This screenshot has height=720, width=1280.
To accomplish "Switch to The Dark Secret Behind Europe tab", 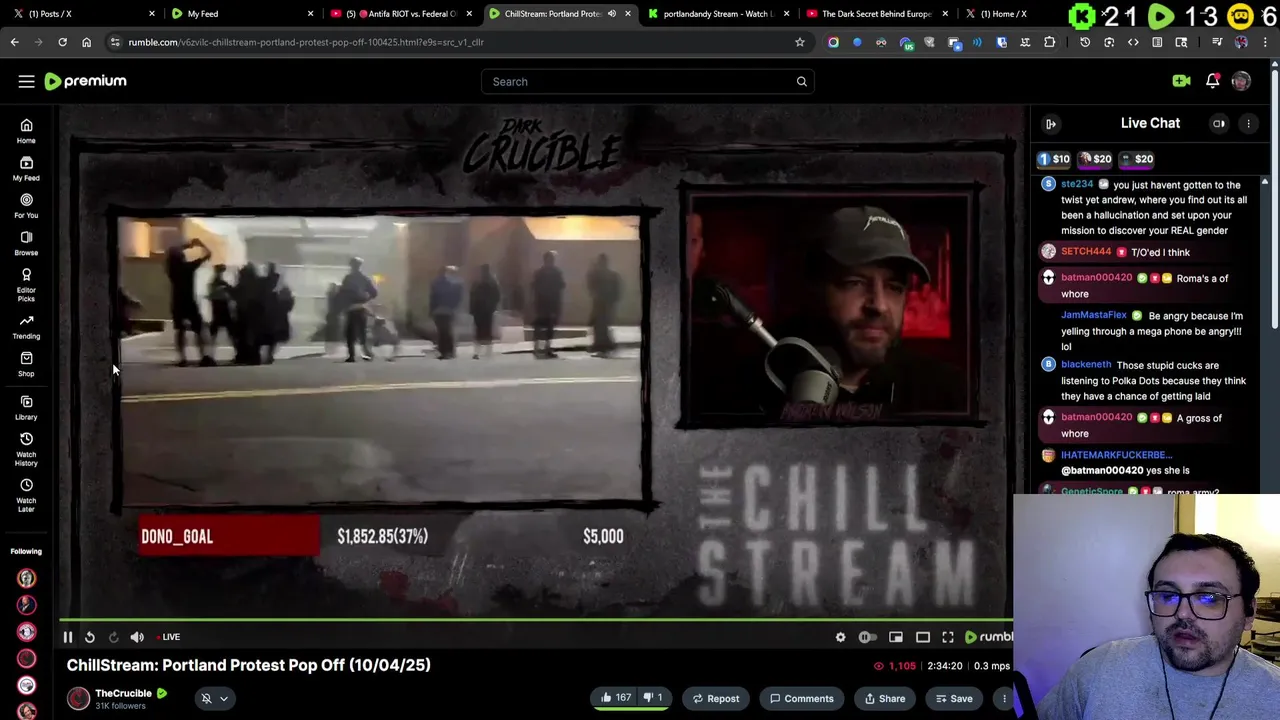I will click(877, 14).
